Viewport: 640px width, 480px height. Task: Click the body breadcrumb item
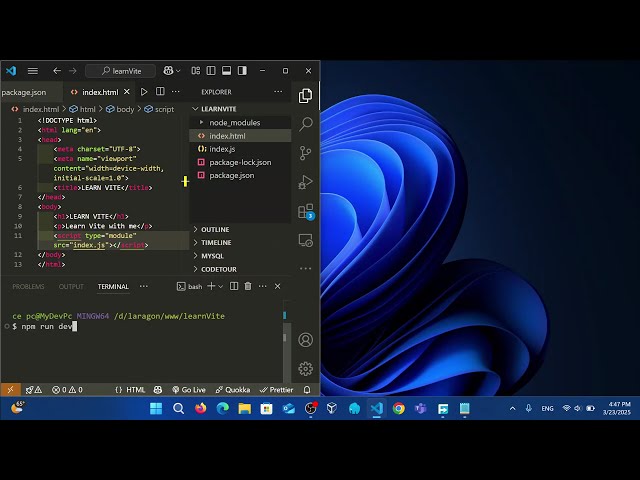click(x=120, y=109)
